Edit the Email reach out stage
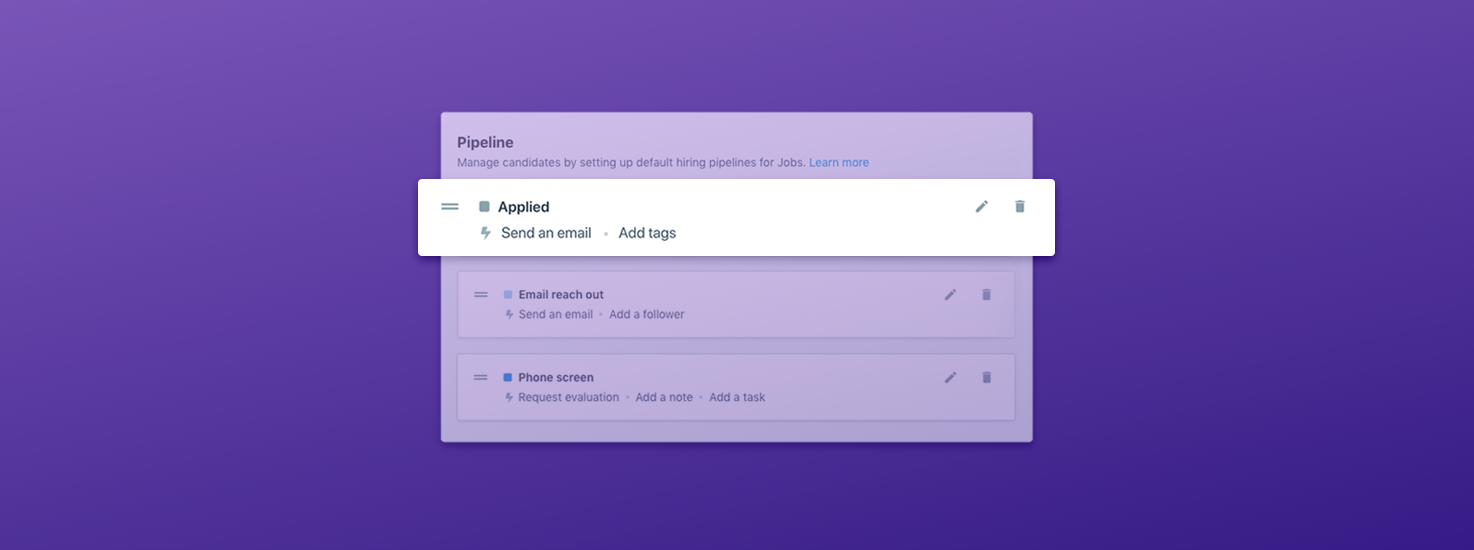 (x=950, y=295)
